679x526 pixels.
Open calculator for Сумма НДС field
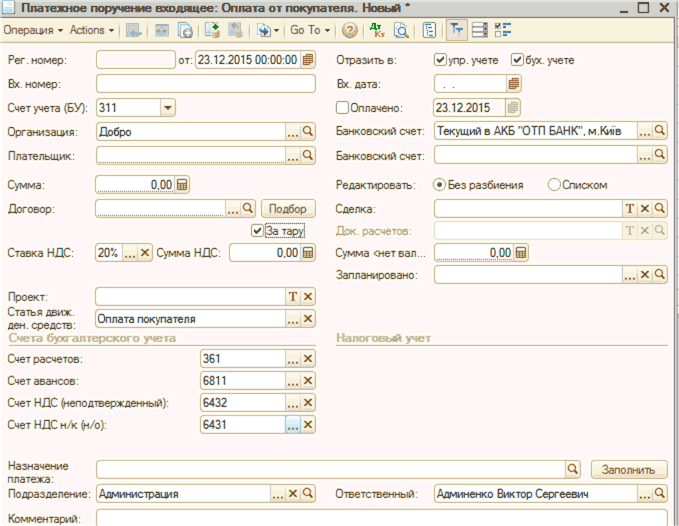coord(308,253)
